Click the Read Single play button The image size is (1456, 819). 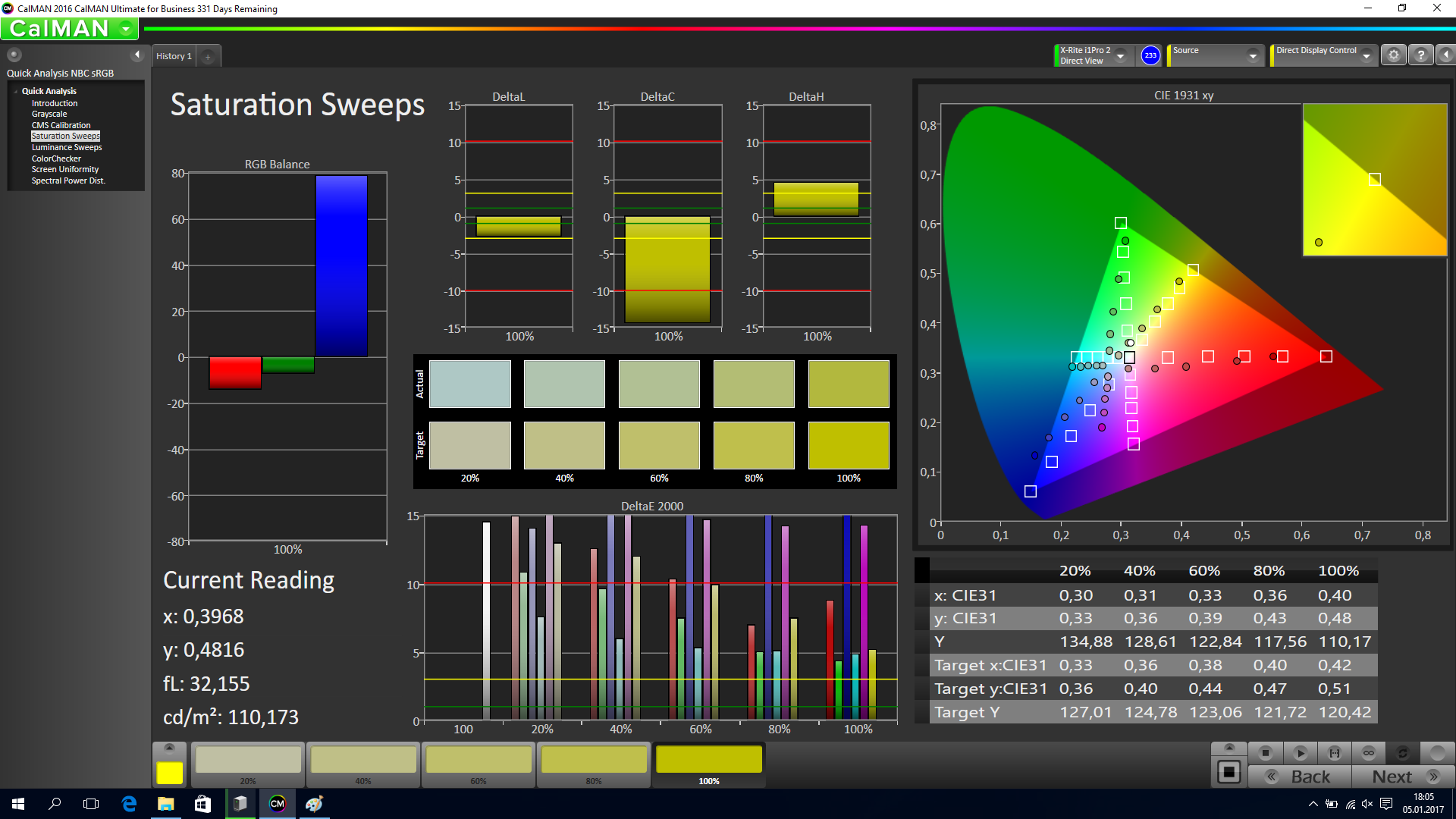1300,753
